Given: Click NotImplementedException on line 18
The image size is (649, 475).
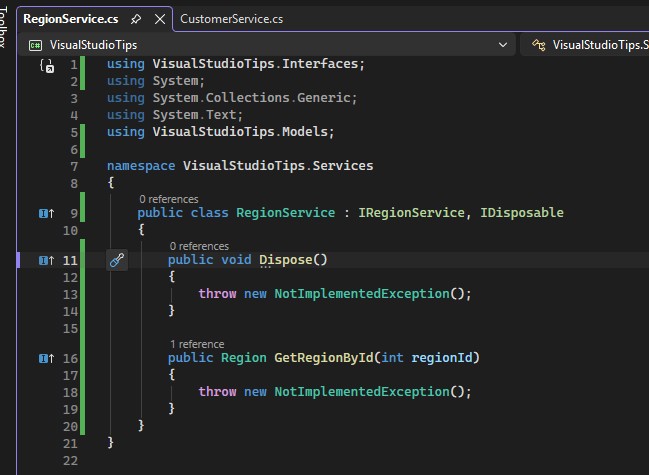Looking at the screenshot, I should point(362,392).
